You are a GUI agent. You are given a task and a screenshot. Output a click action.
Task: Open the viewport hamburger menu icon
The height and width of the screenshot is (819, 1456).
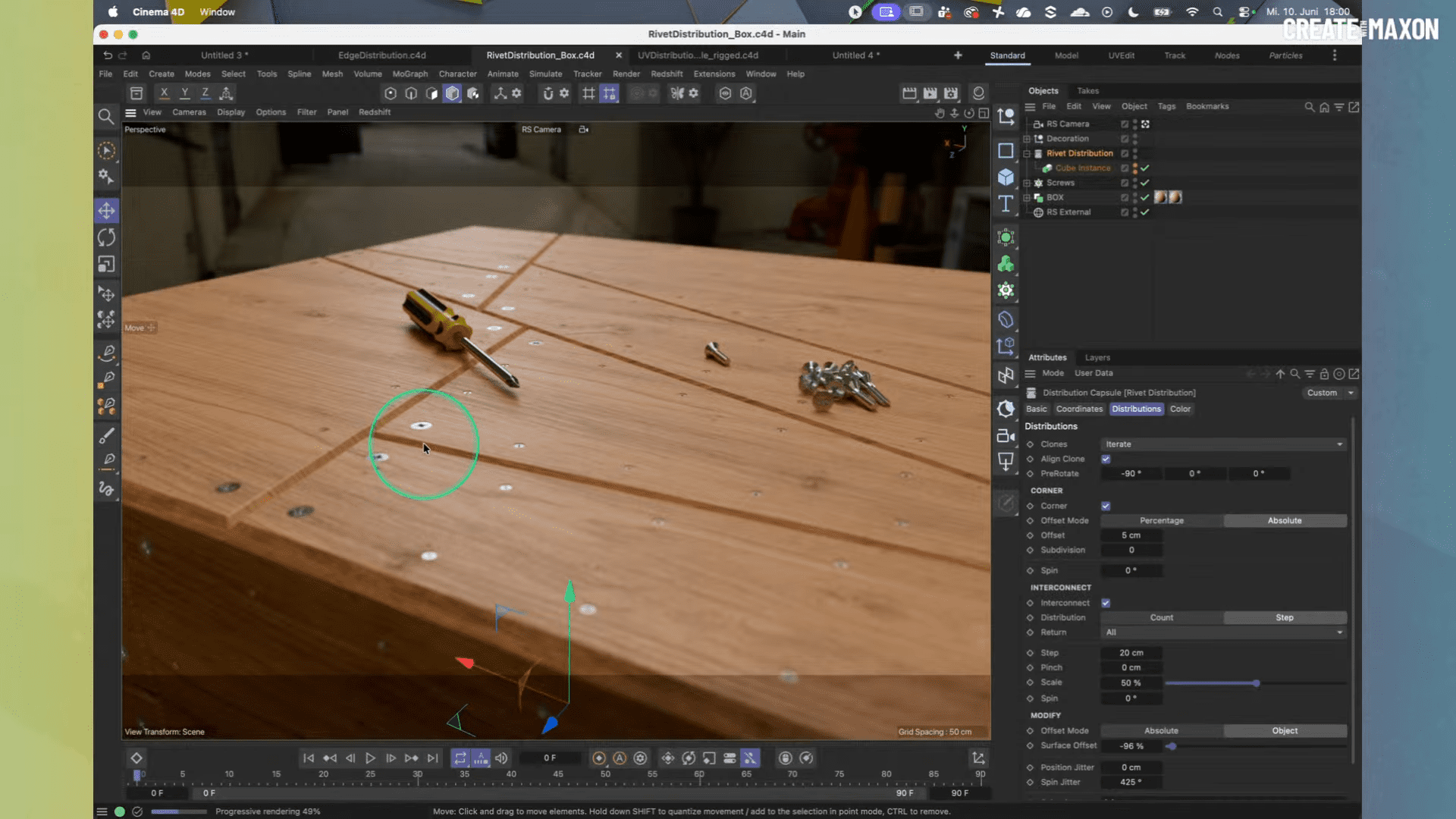click(x=130, y=112)
